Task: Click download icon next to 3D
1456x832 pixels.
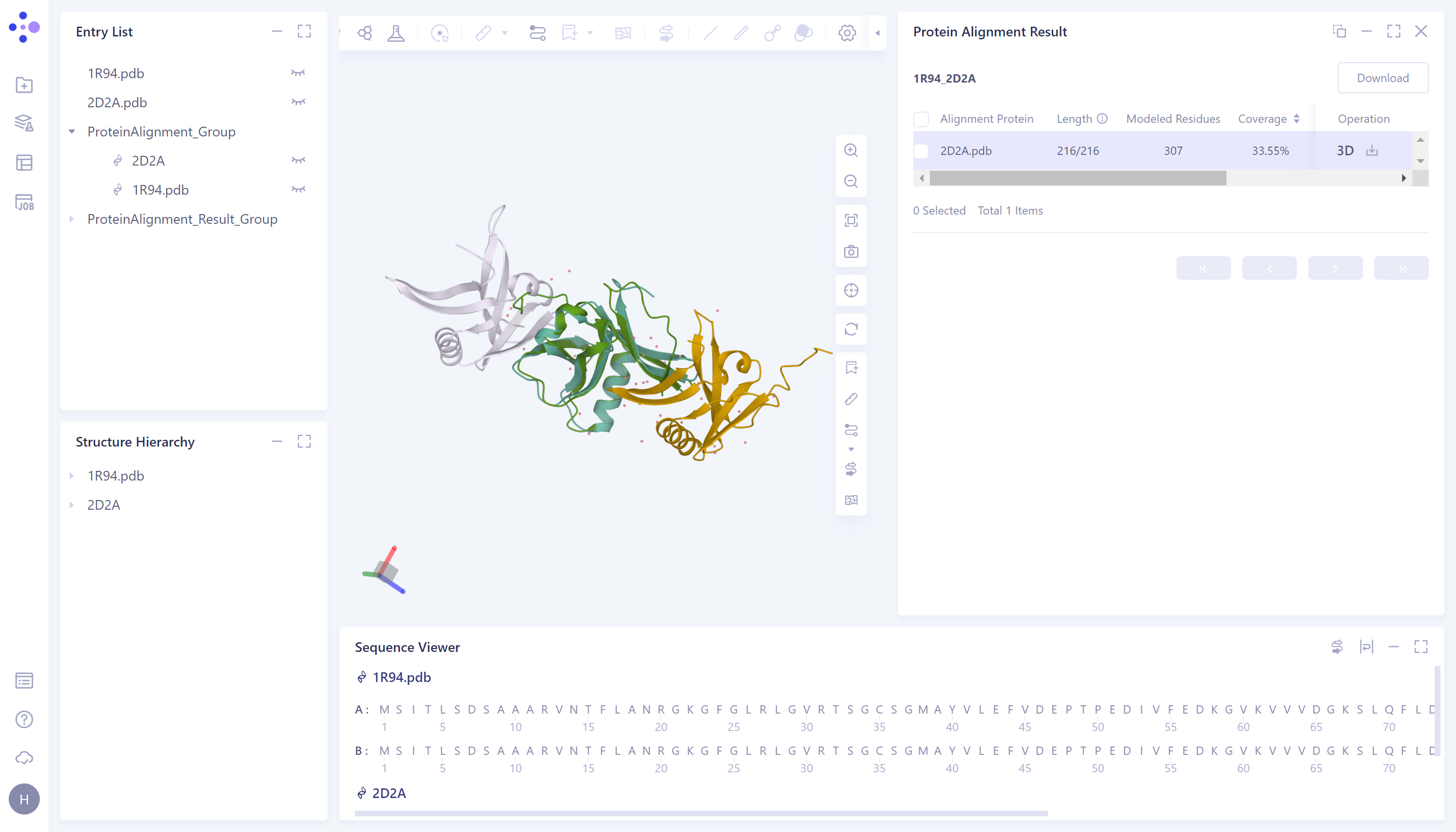Action: point(1372,151)
